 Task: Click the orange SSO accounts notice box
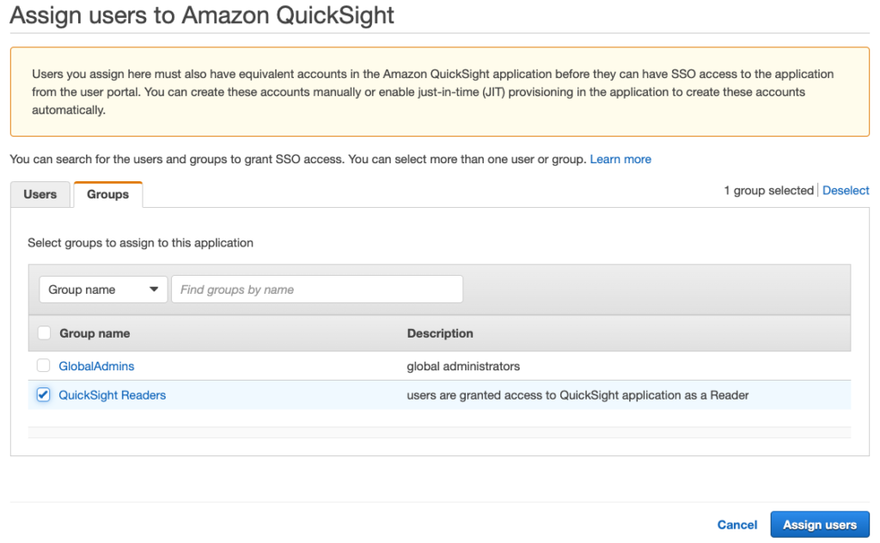coord(439,91)
